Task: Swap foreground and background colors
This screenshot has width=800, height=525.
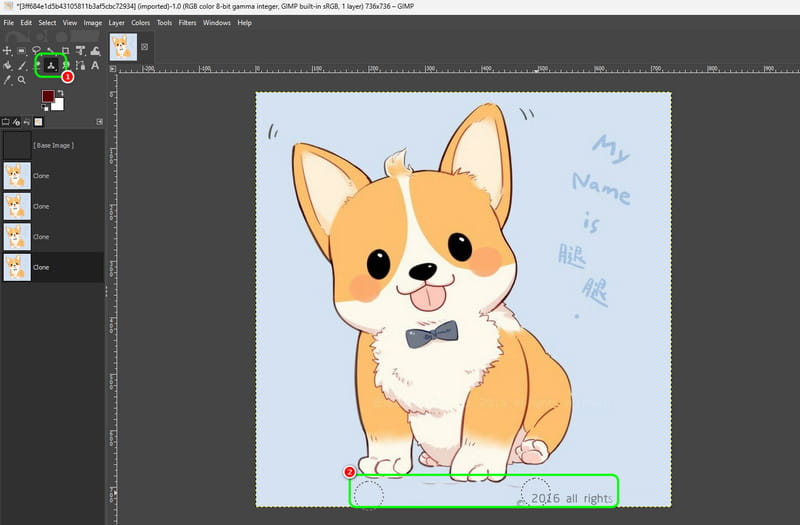Action: click(63, 92)
